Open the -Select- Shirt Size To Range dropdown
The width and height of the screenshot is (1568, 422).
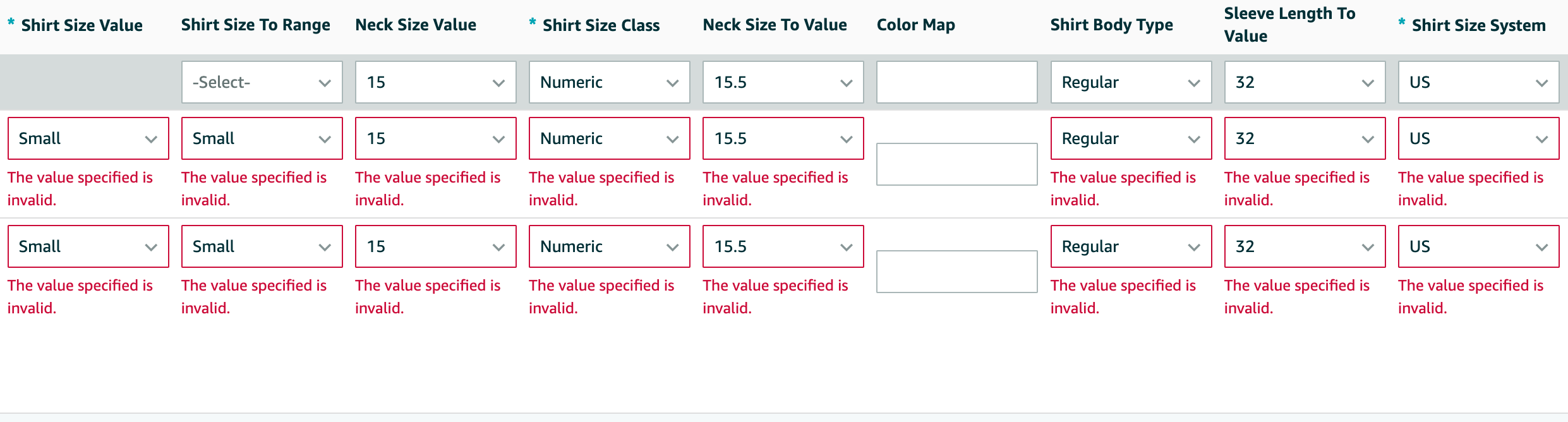click(x=262, y=82)
